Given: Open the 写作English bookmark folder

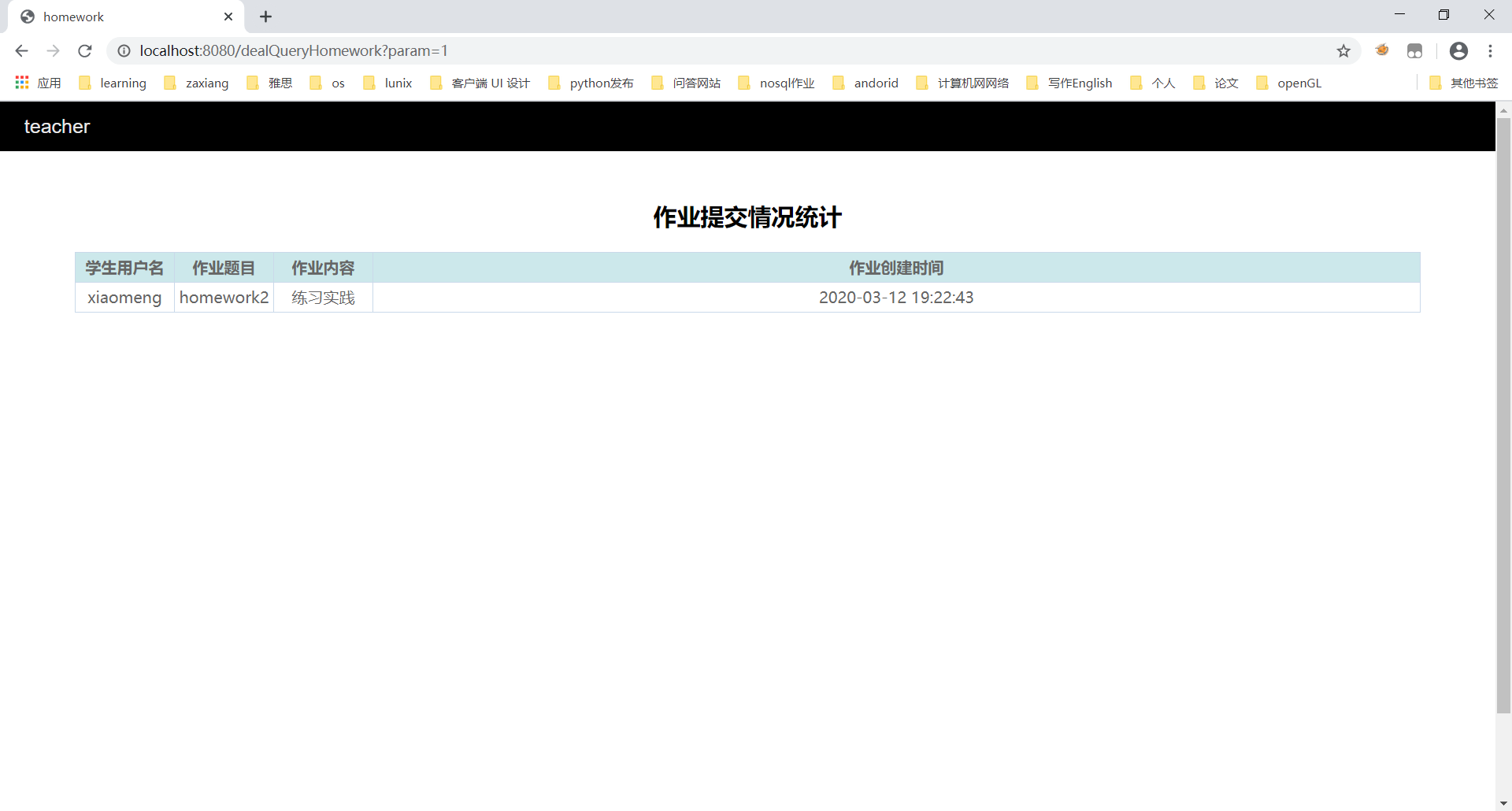Looking at the screenshot, I should coord(1080,83).
